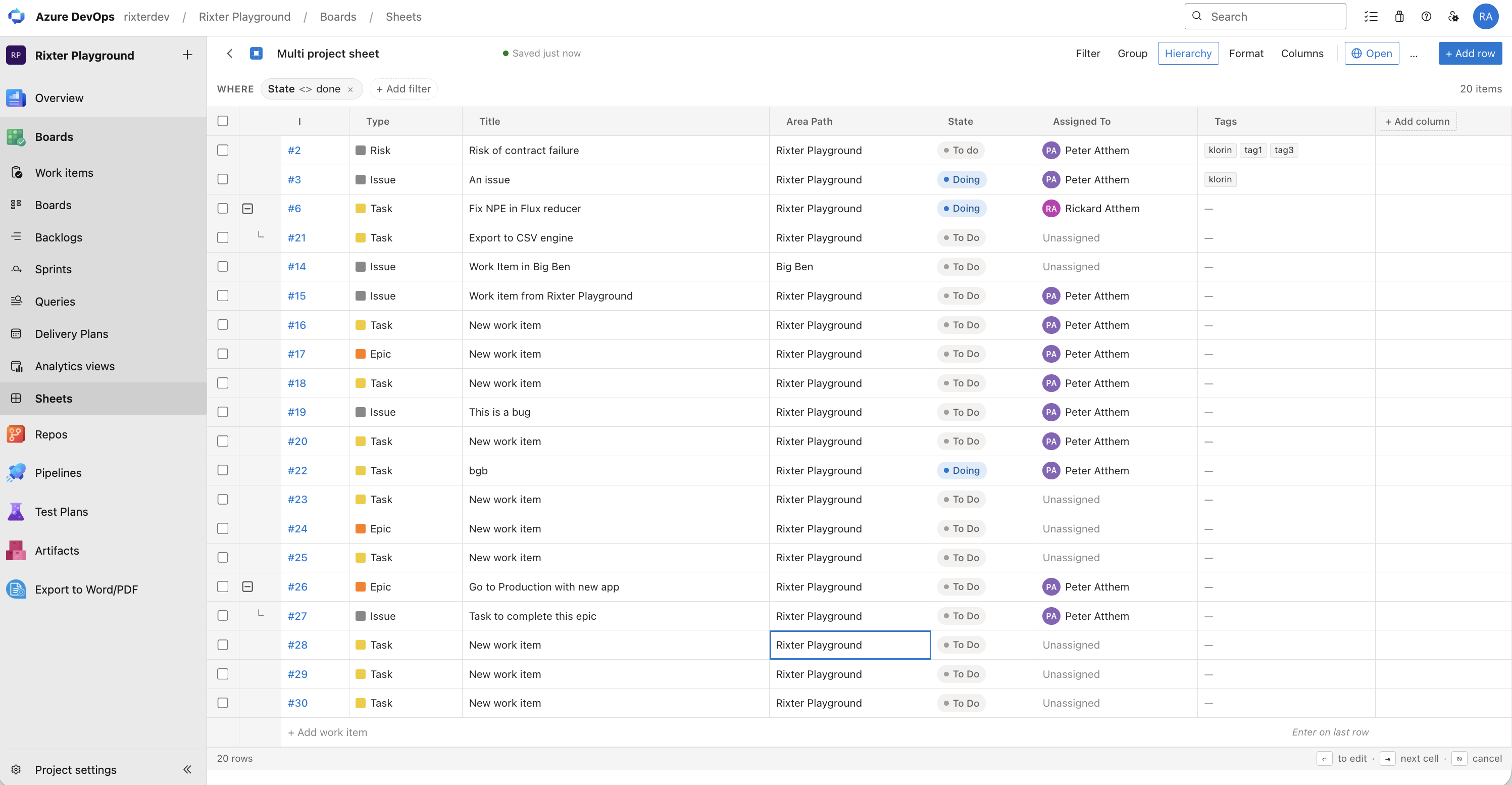The image size is (1512, 785).
Task: Open Artifacts in the sidebar
Action: coord(104,550)
